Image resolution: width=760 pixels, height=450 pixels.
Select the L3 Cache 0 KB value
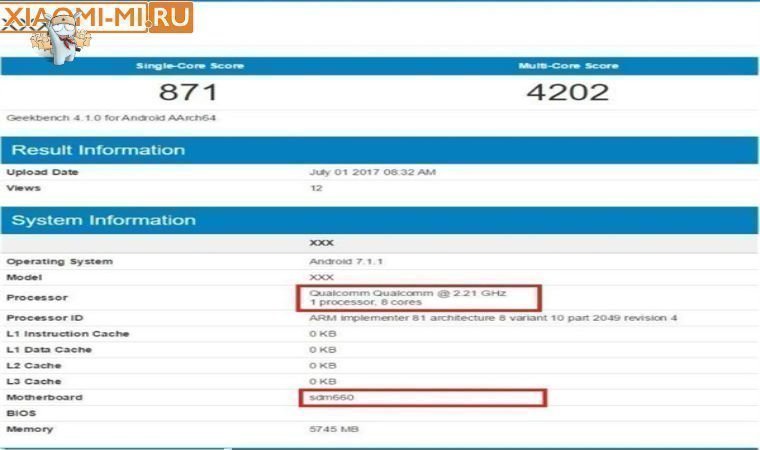pyautogui.click(x=323, y=382)
